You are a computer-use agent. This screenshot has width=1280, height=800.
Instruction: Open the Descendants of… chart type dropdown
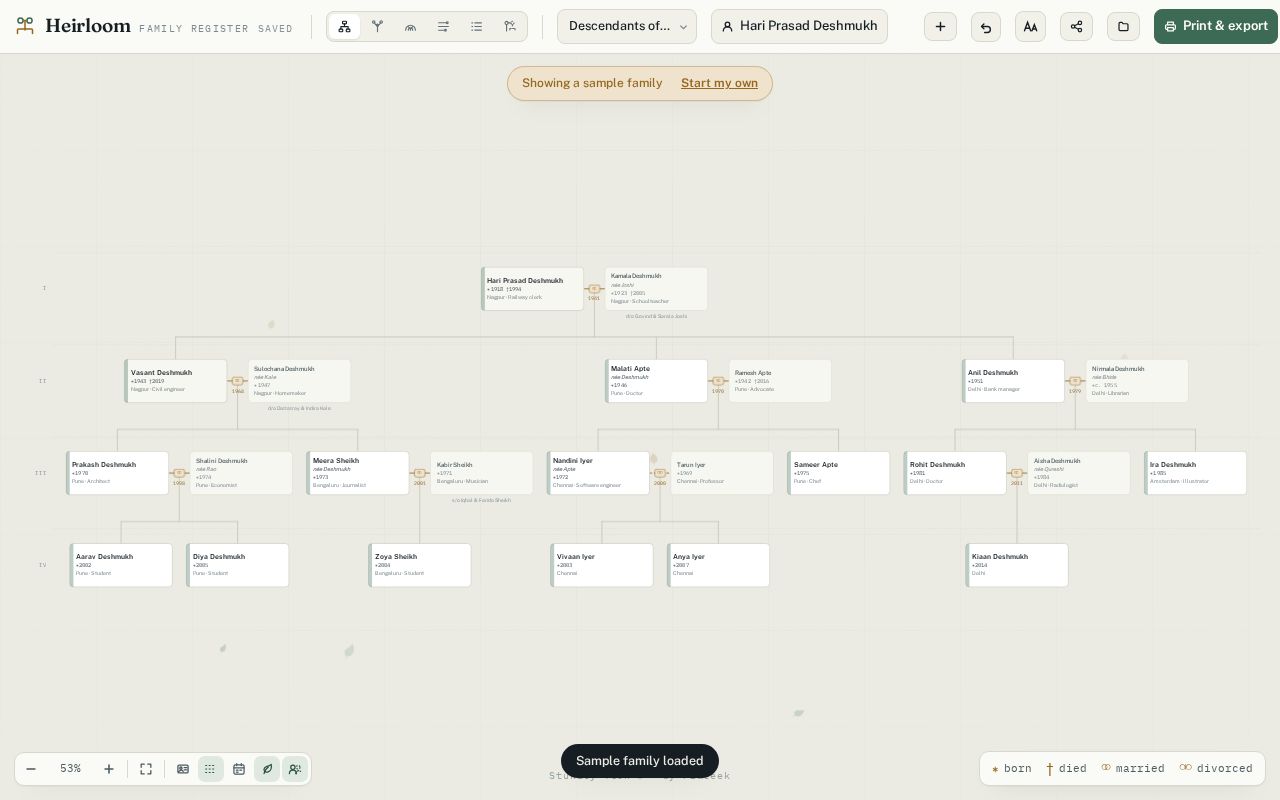[x=628, y=27]
